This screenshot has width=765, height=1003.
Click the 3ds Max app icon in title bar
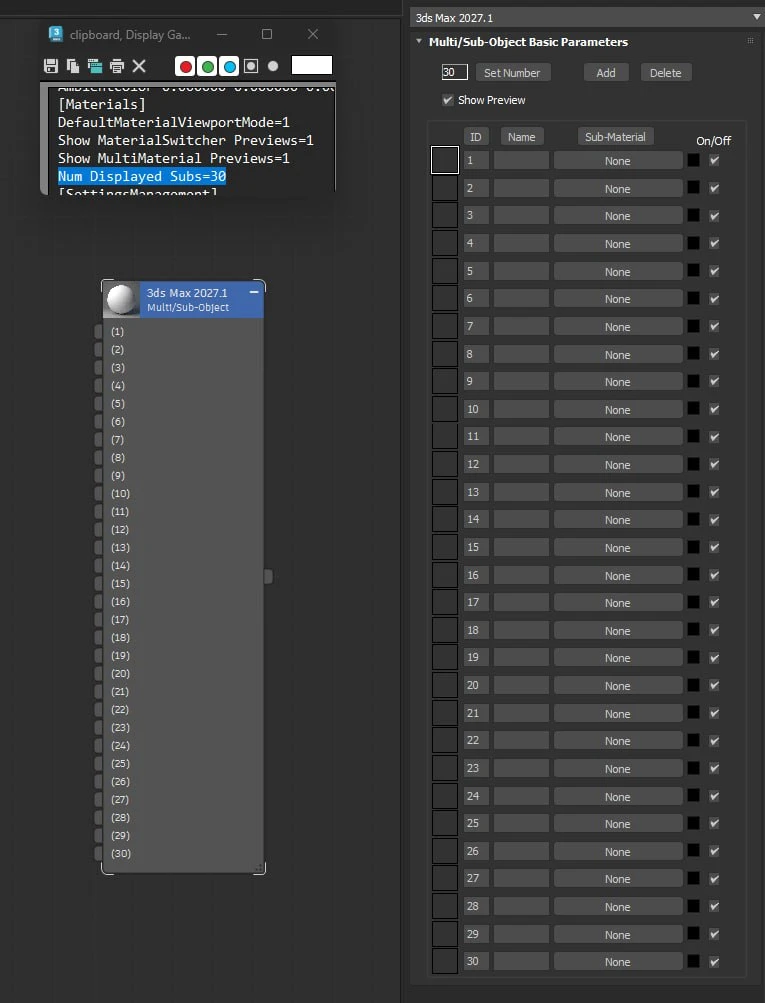pos(56,34)
